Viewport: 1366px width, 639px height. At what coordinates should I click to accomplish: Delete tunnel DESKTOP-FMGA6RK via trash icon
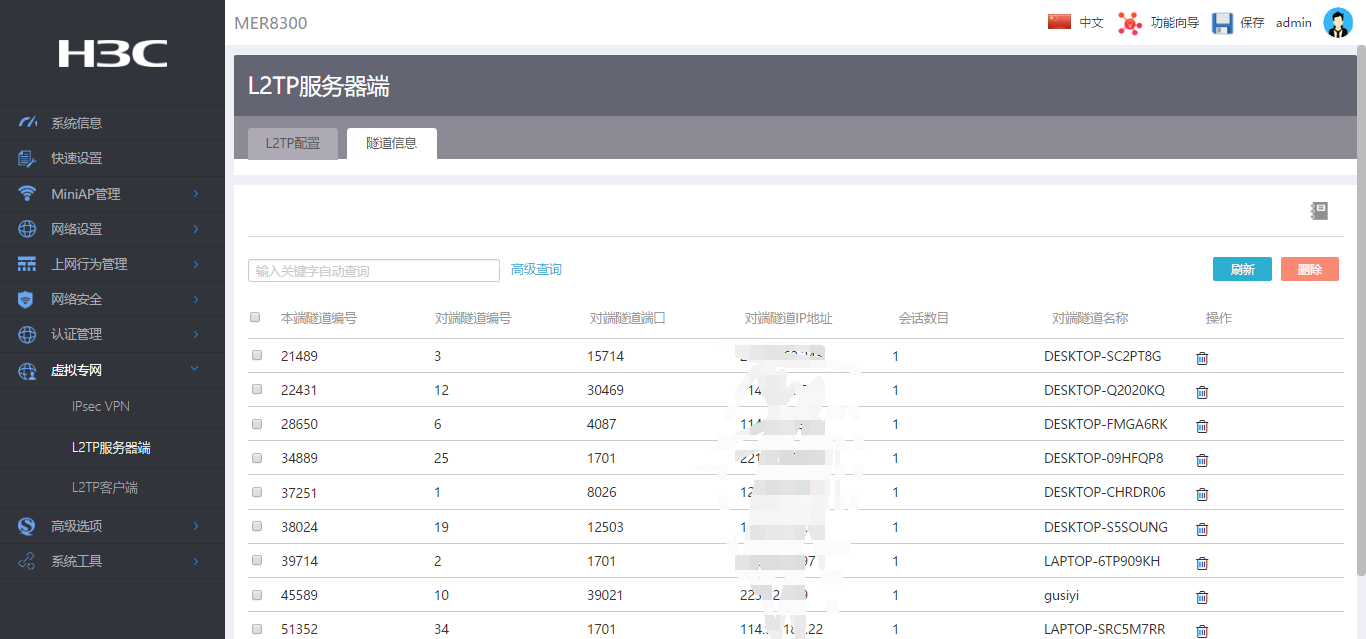pos(1202,426)
